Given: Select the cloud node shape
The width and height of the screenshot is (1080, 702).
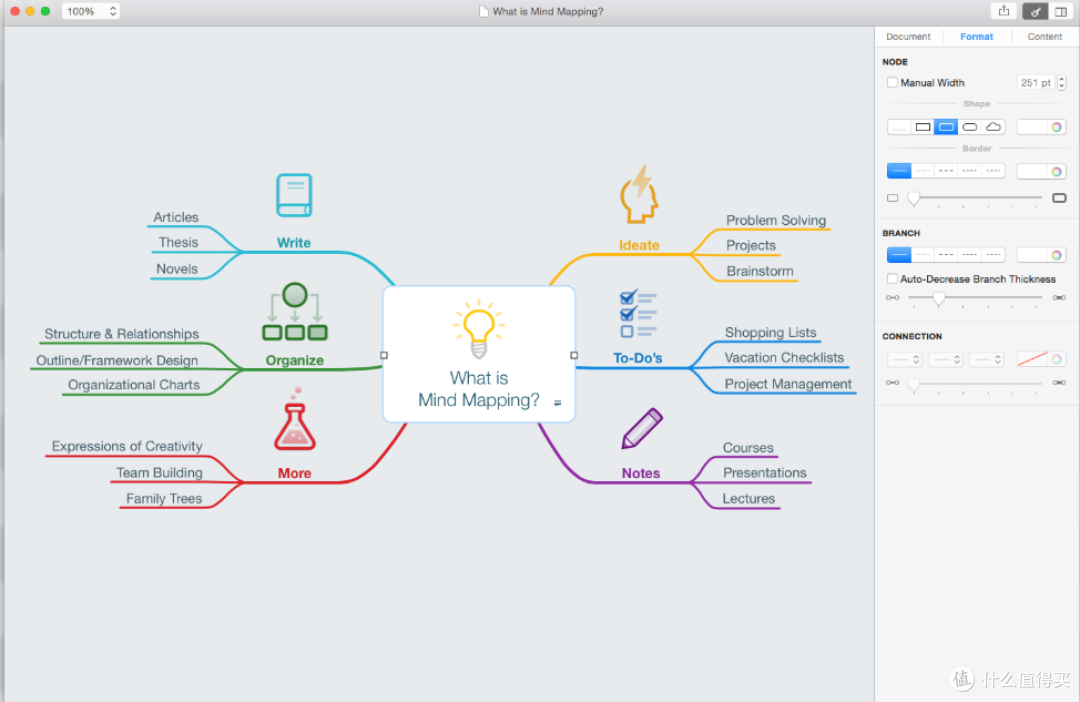Looking at the screenshot, I should point(993,127).
